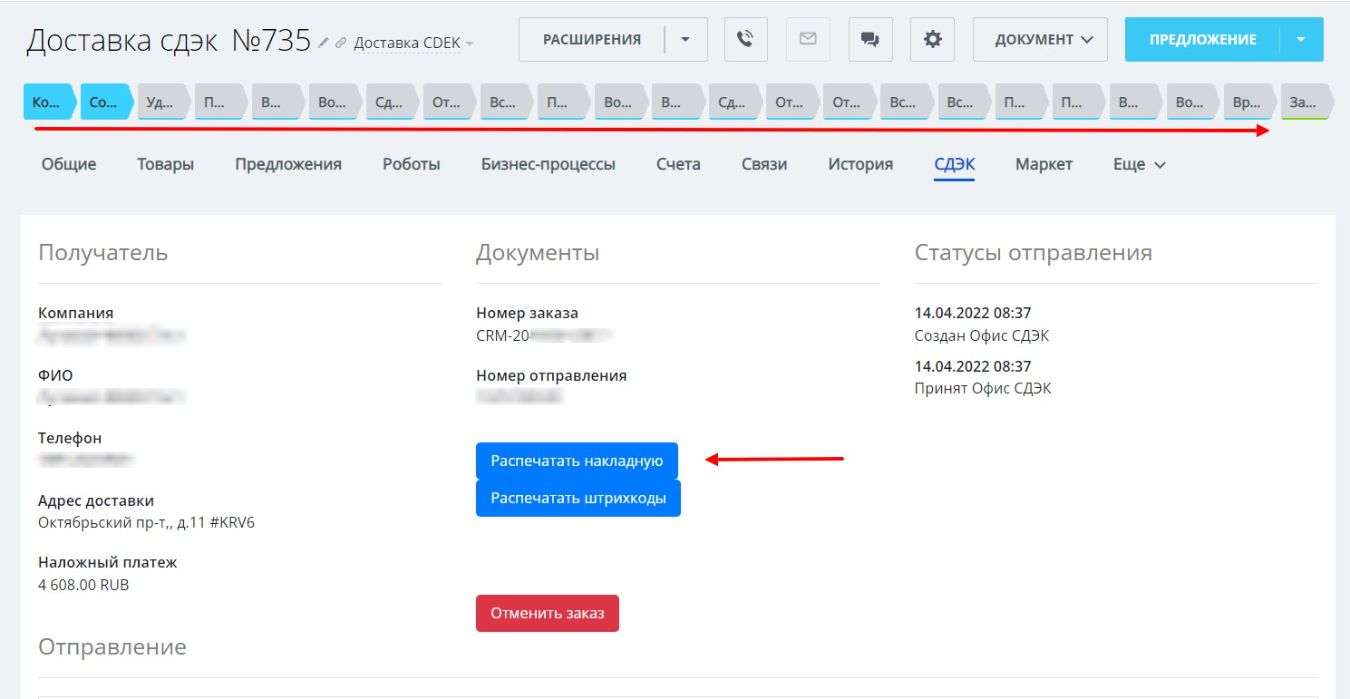Click the Распечатать штрихкоды button
Image resolution: width=1350 pixels, height=699 pixels.
click(578, 498)
